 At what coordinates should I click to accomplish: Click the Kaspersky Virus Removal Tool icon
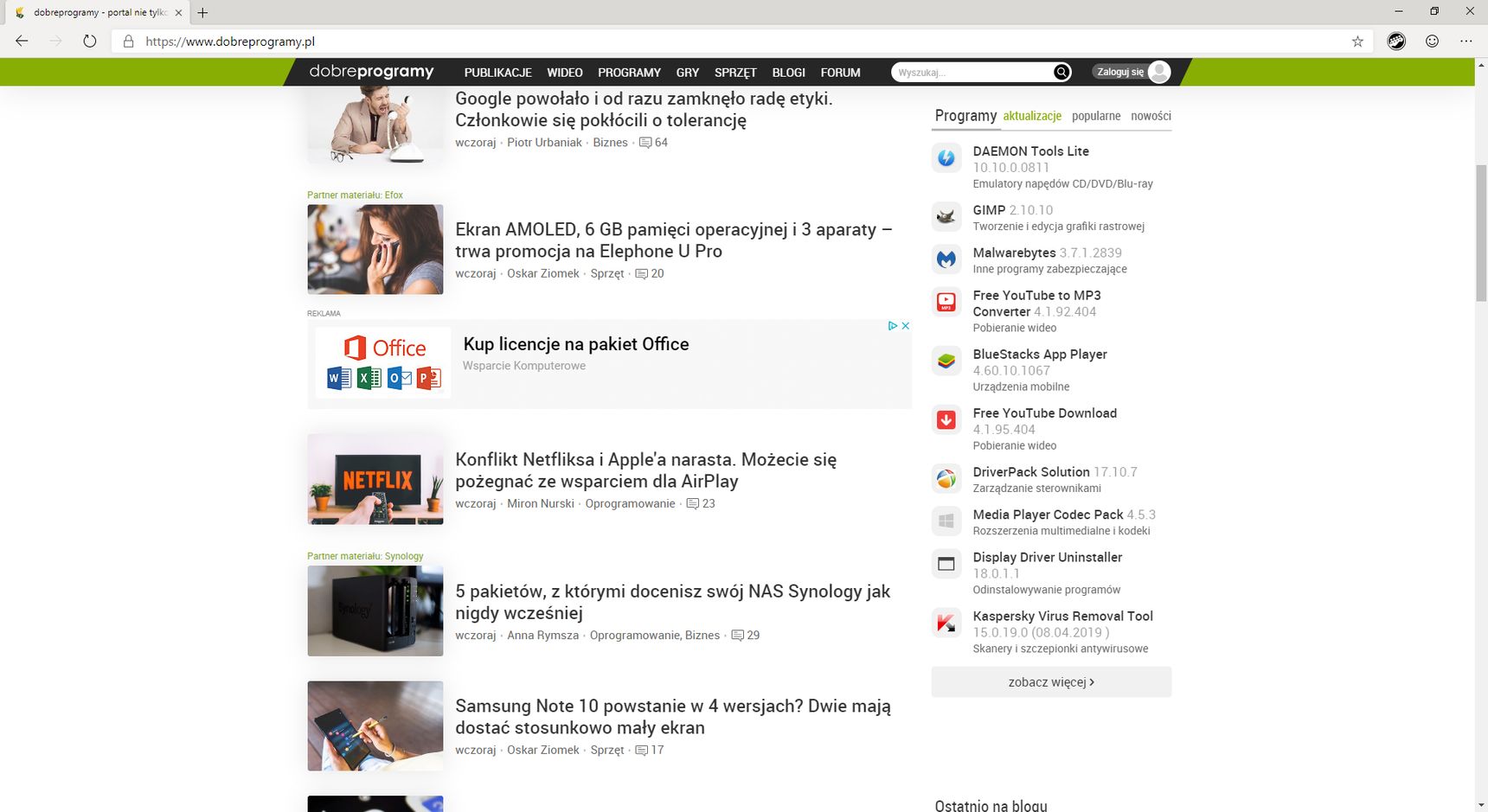(x=946, y=623)
